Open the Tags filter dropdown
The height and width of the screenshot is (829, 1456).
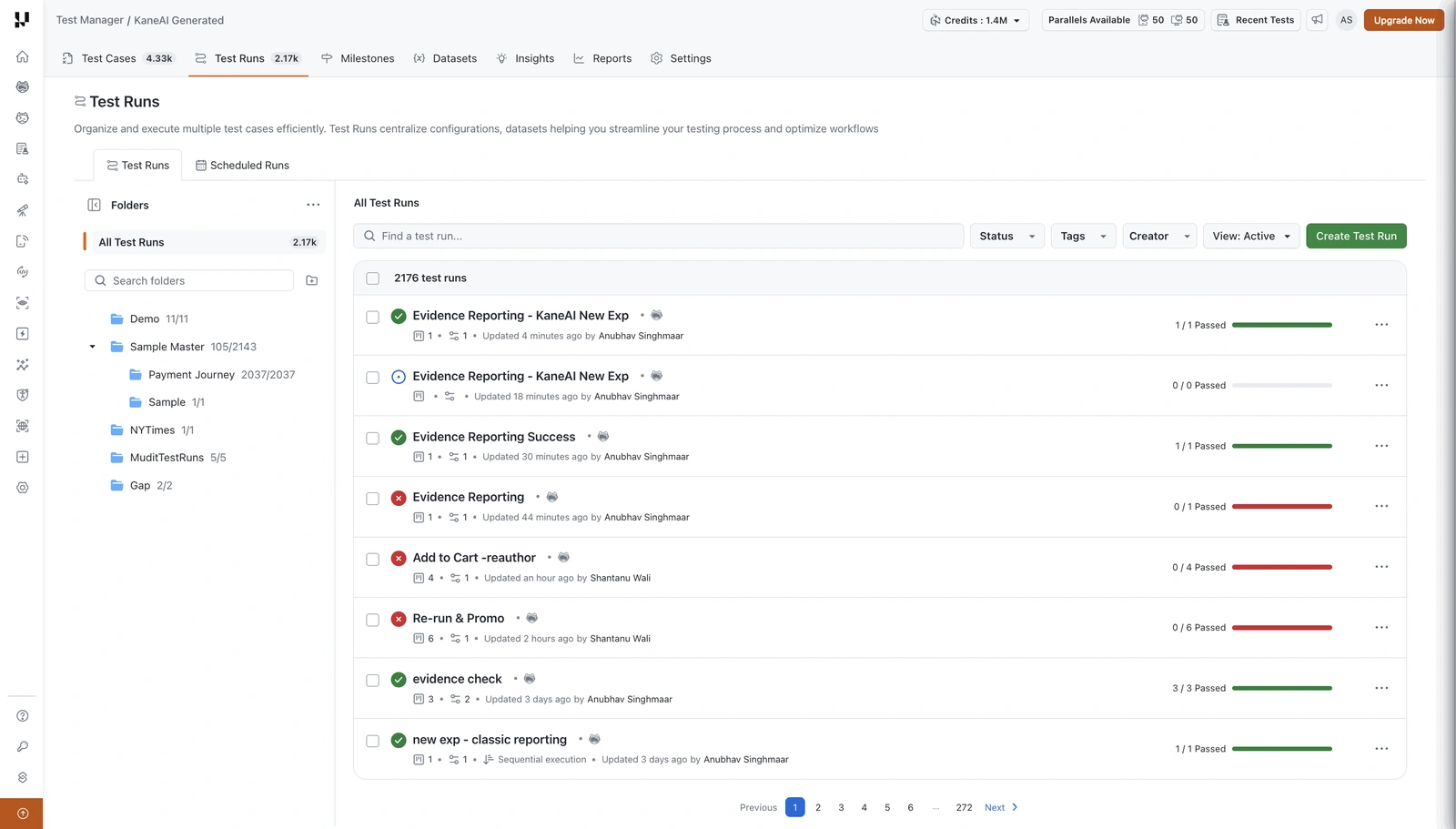pos(1083,236)
